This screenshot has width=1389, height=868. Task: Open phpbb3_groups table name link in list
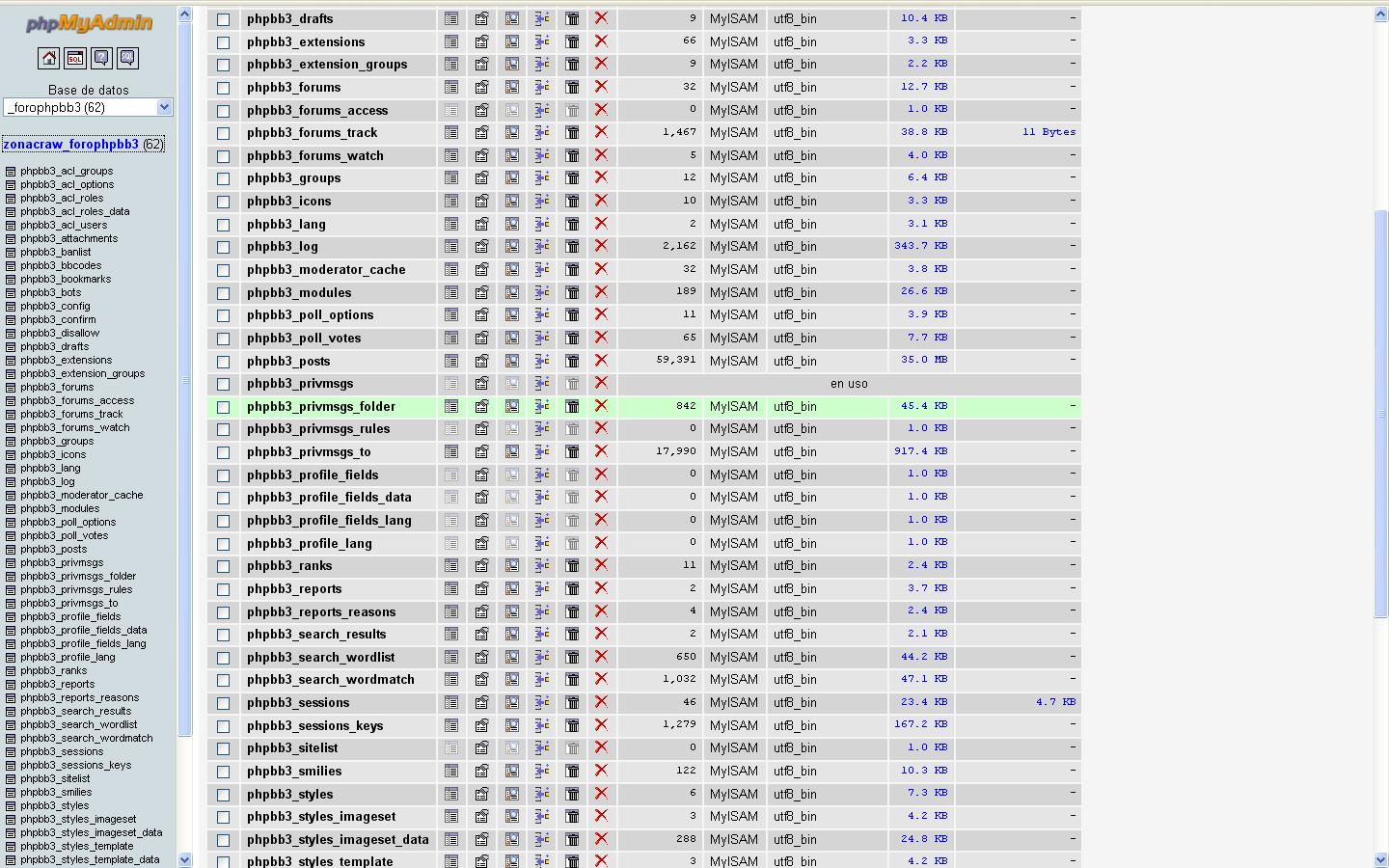coord(293,178)
